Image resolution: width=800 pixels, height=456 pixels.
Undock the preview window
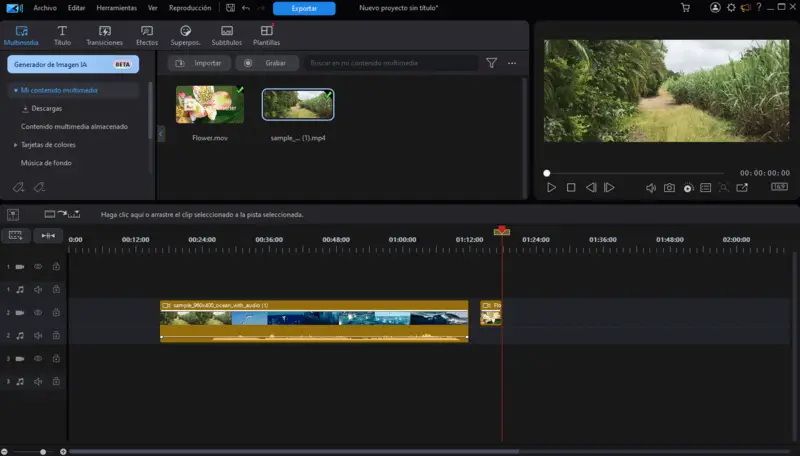click(742, 188)
